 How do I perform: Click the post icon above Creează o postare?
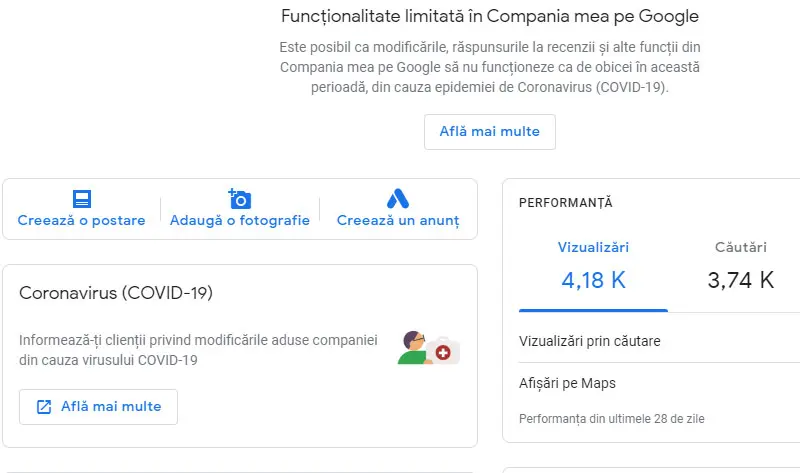click(82, 198)
